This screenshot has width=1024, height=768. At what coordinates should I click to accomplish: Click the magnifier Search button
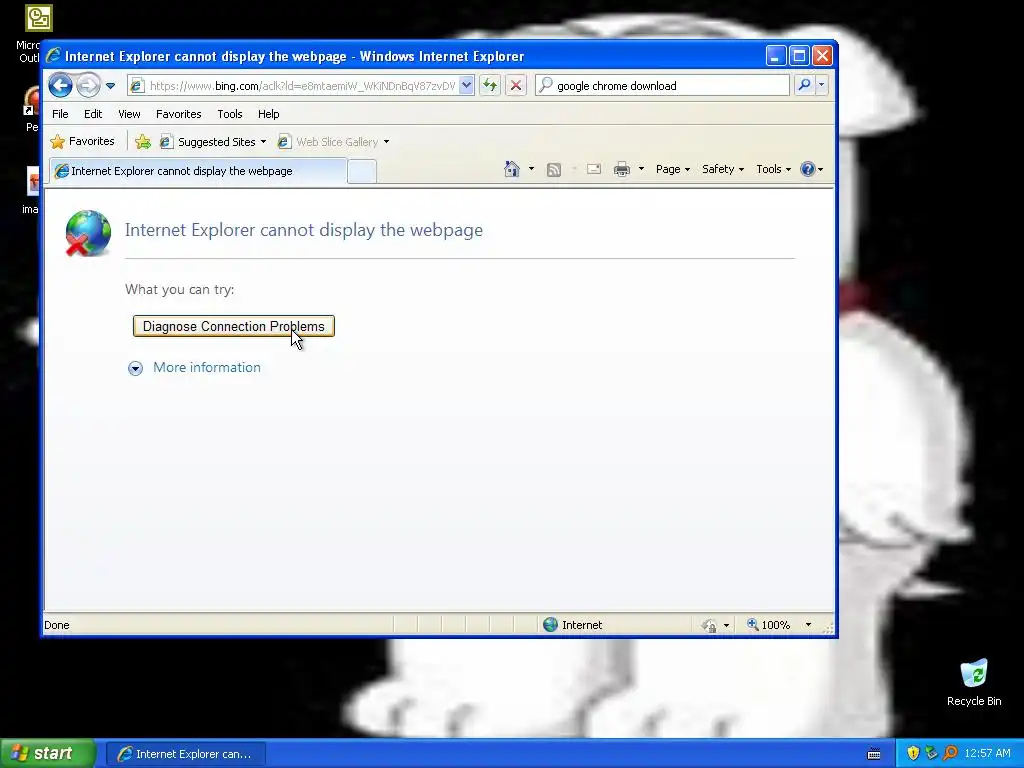pyautogui.click(x=805, y=85)
